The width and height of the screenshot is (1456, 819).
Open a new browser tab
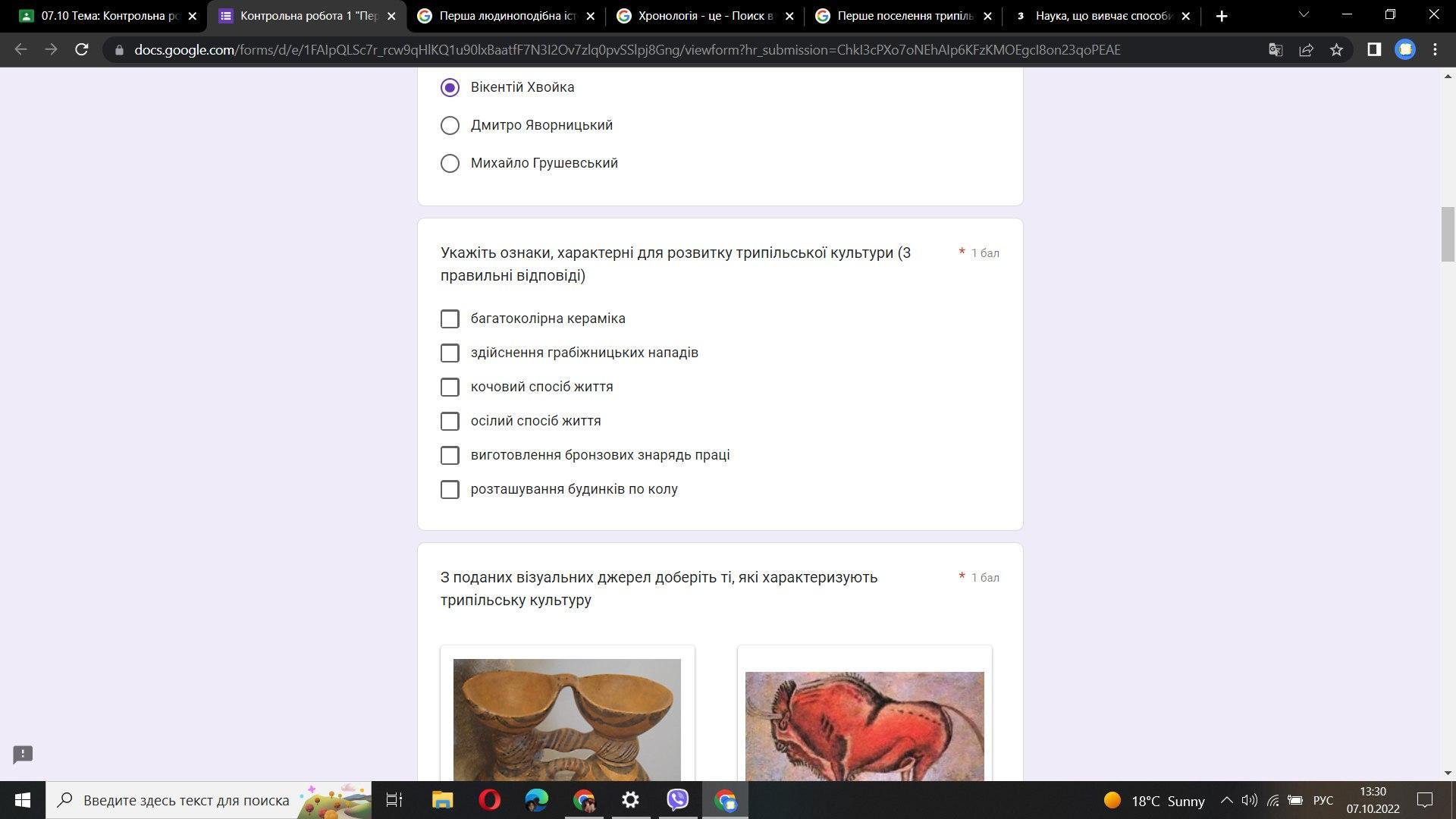pyautogui.click(x=1221, y=16)
